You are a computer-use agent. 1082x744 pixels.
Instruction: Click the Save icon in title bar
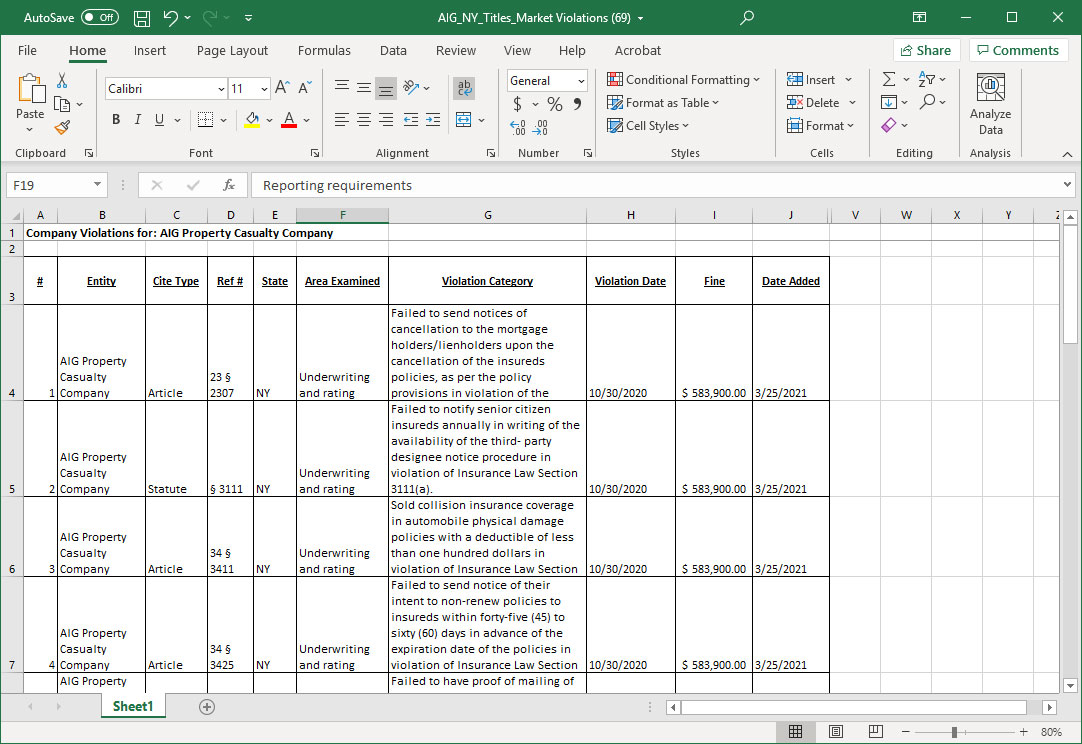point(142,18)
